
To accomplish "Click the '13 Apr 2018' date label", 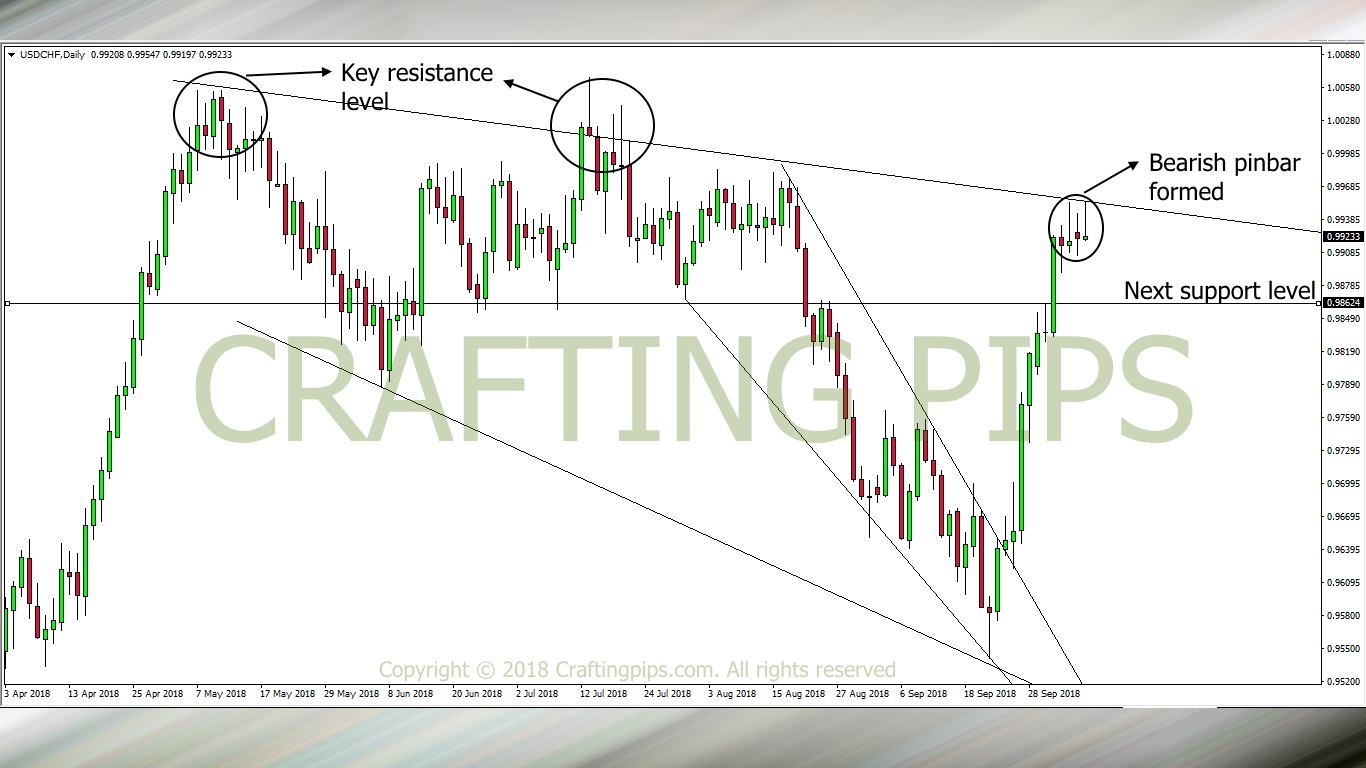I will [x=94, y=693].
